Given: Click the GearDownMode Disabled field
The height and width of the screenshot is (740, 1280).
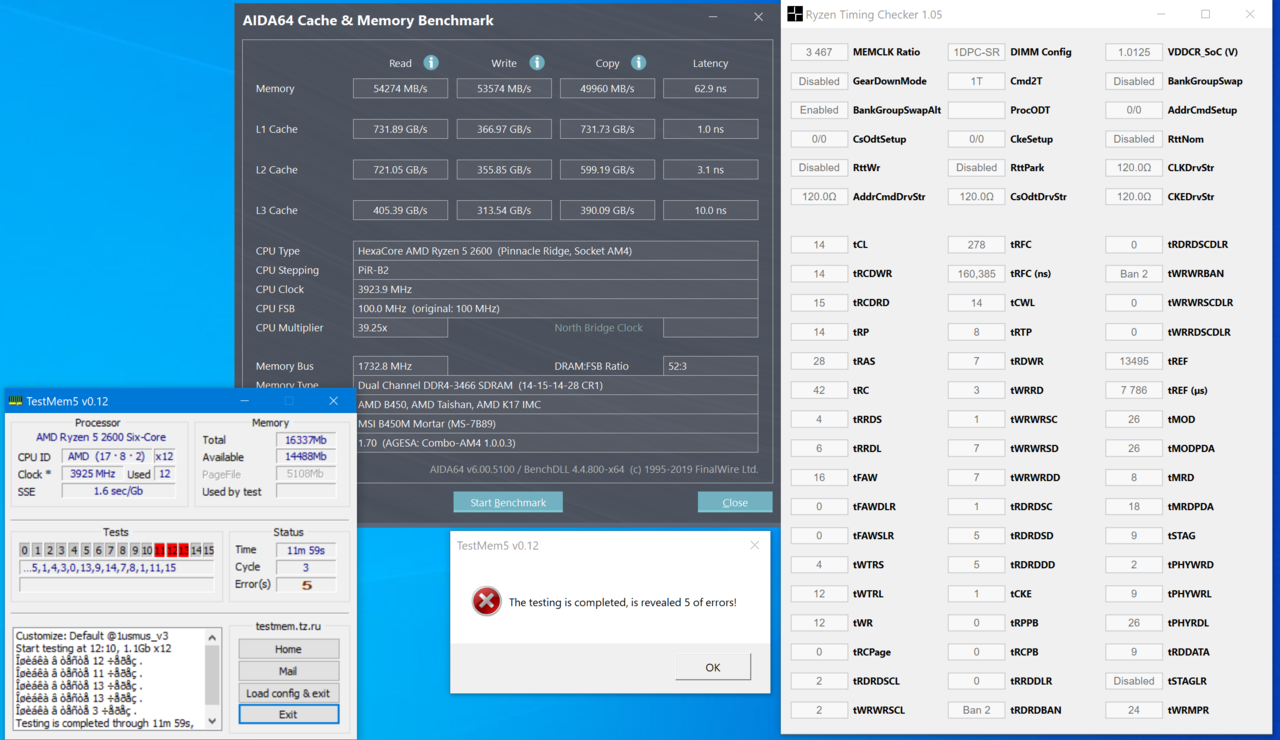Looking at the screenshot, I should coord(819,81).
